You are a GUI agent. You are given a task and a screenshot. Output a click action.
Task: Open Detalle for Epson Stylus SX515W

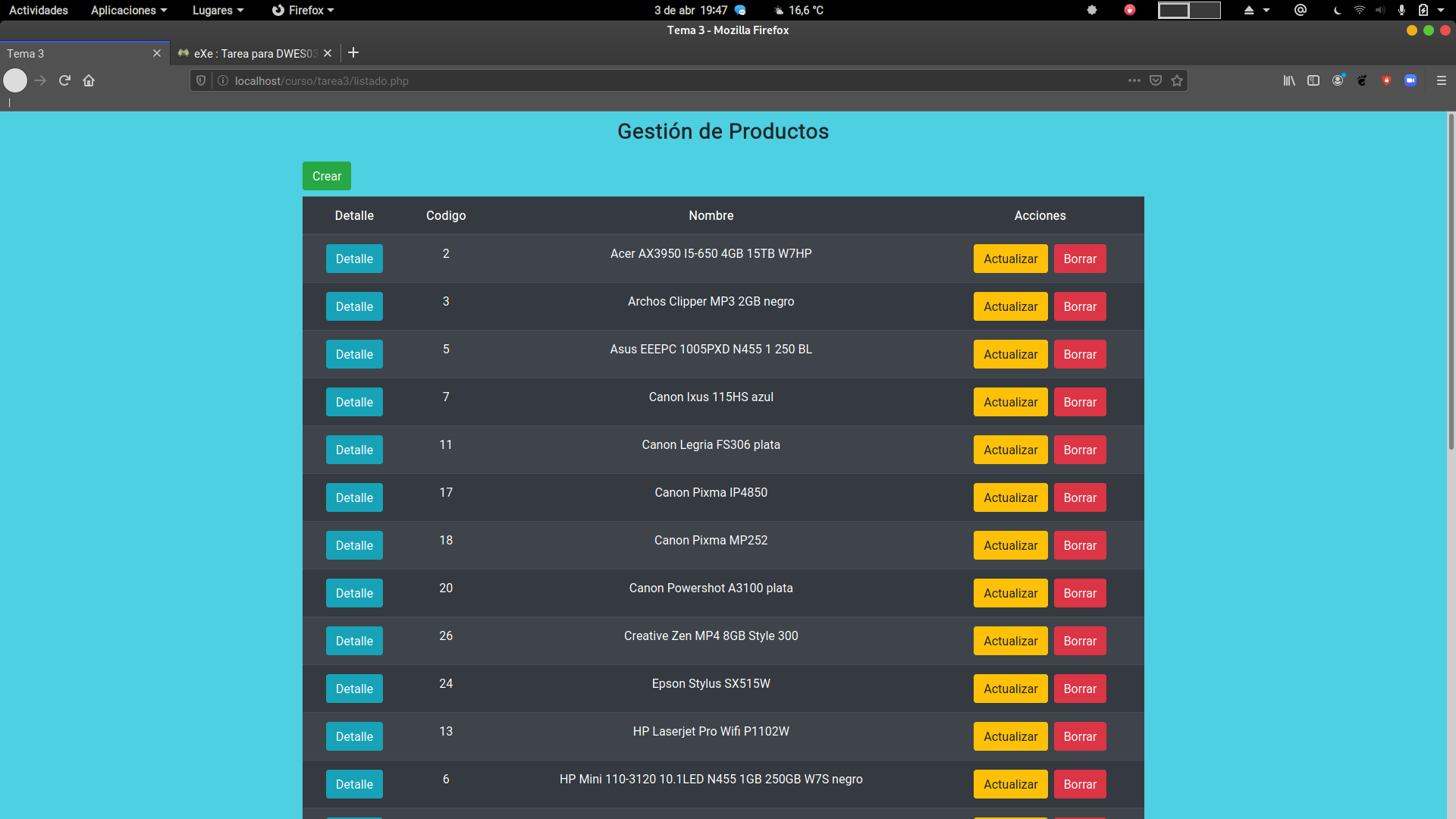[354, 689]
